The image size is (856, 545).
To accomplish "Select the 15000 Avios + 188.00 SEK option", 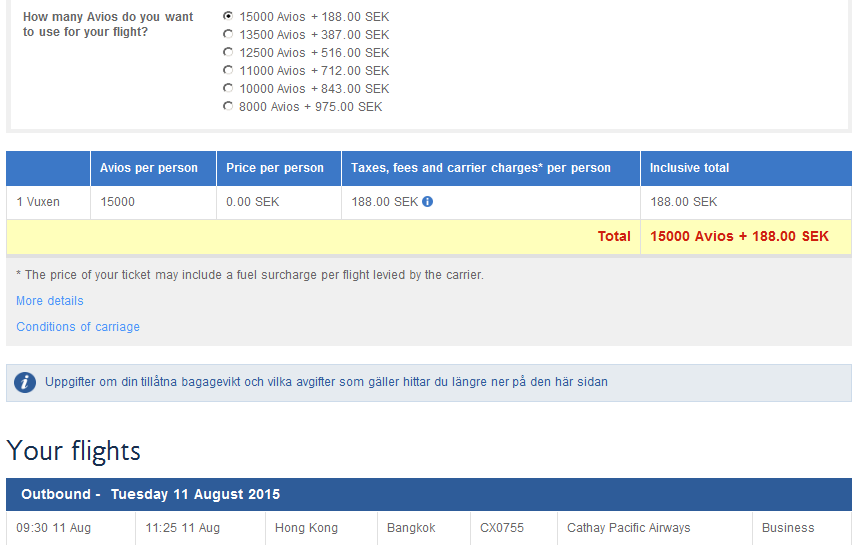I will point(228,17).
